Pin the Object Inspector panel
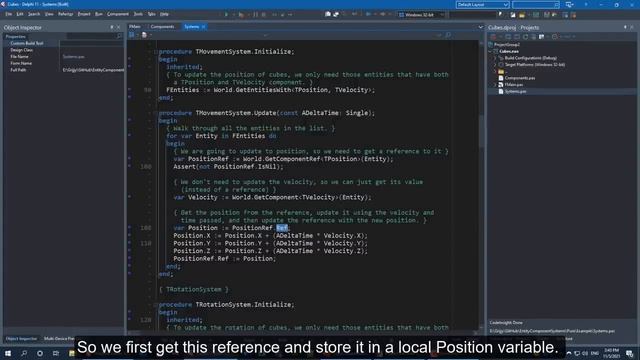The height and width of the screenshot is (360, 640). point(112,27)
